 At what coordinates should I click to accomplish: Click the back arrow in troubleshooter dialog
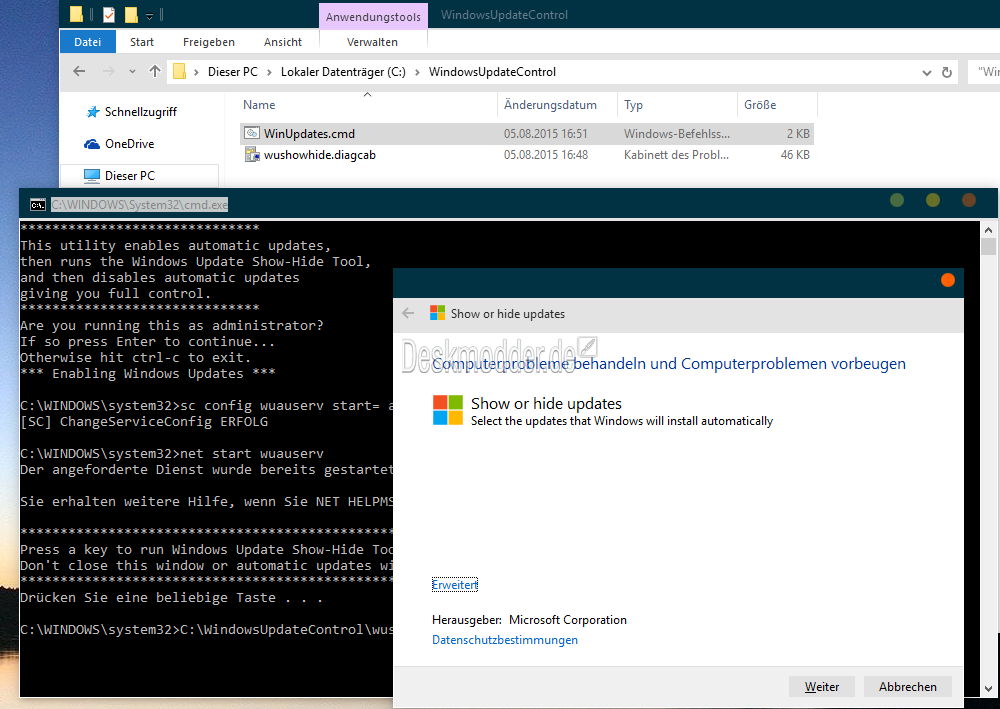tap(408, 313)
